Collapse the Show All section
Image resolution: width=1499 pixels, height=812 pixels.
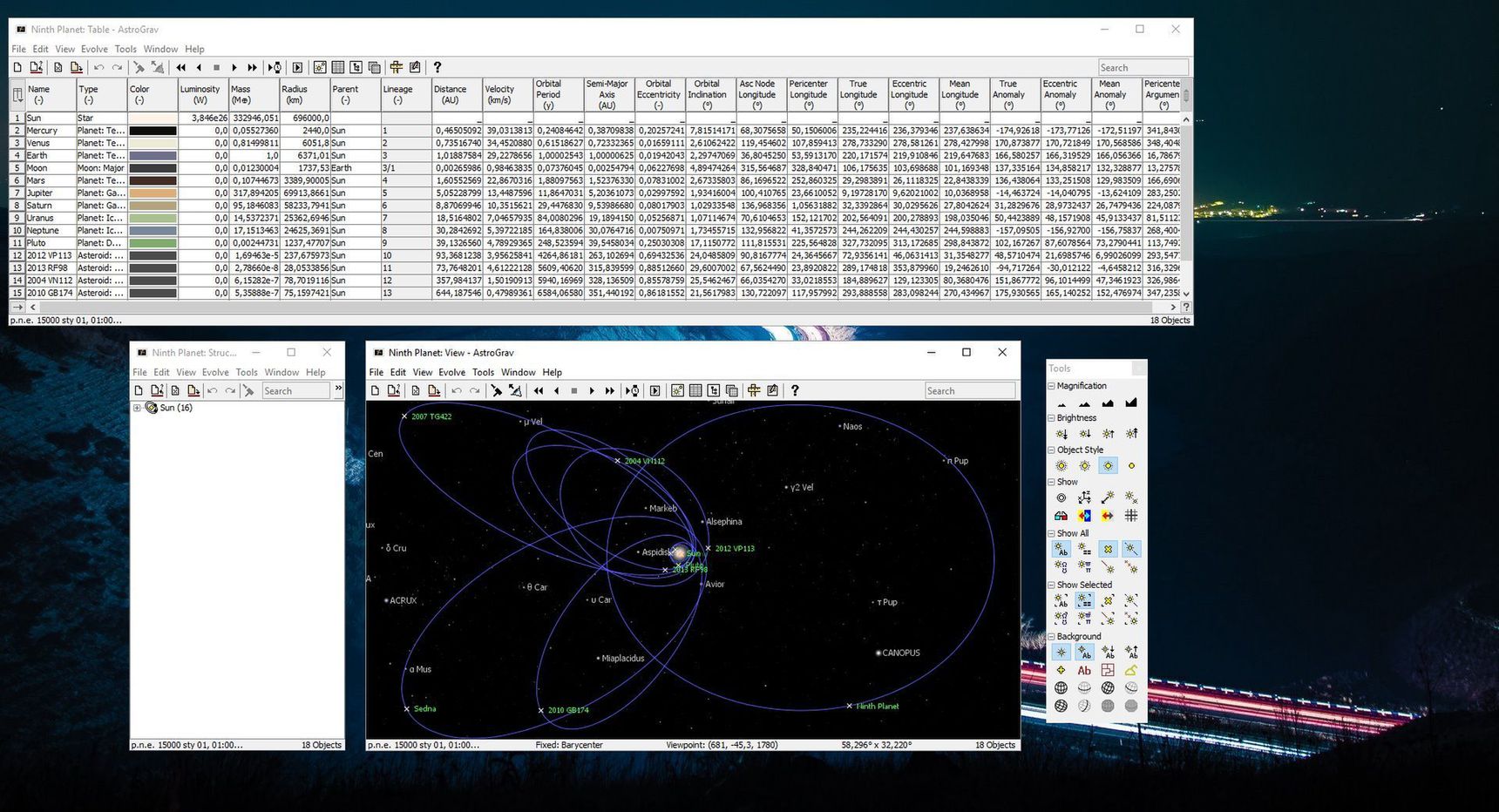[1051, 533]
